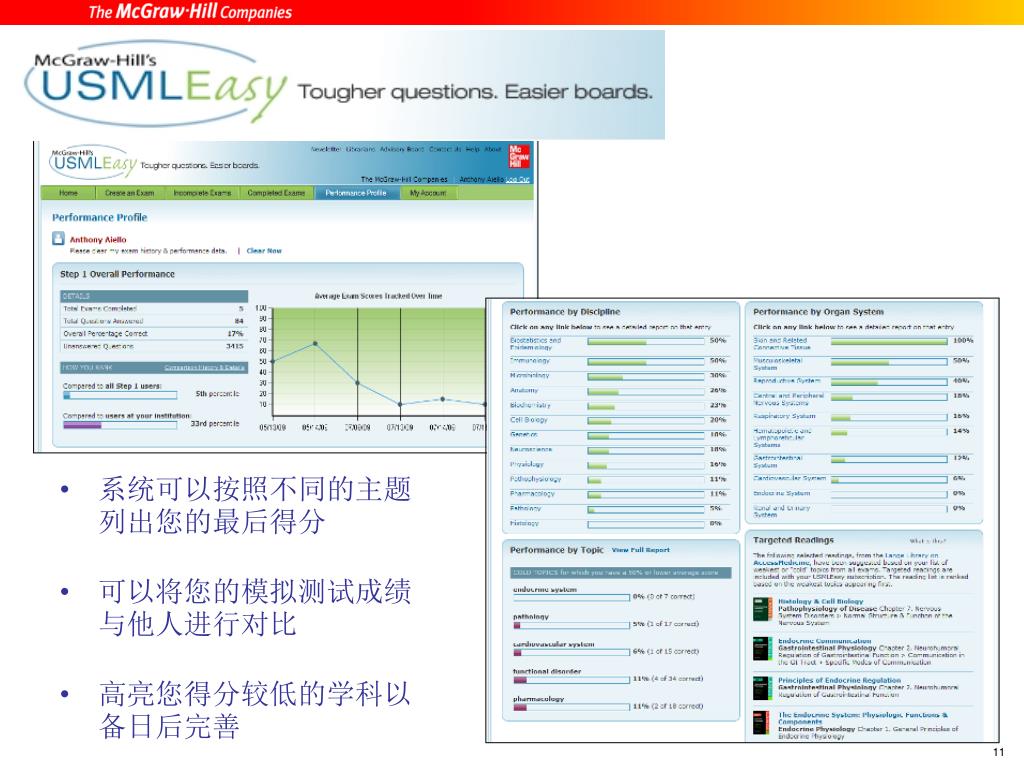
Task: Click the endocrine system cold topic bar
Action: click(571, 597)
